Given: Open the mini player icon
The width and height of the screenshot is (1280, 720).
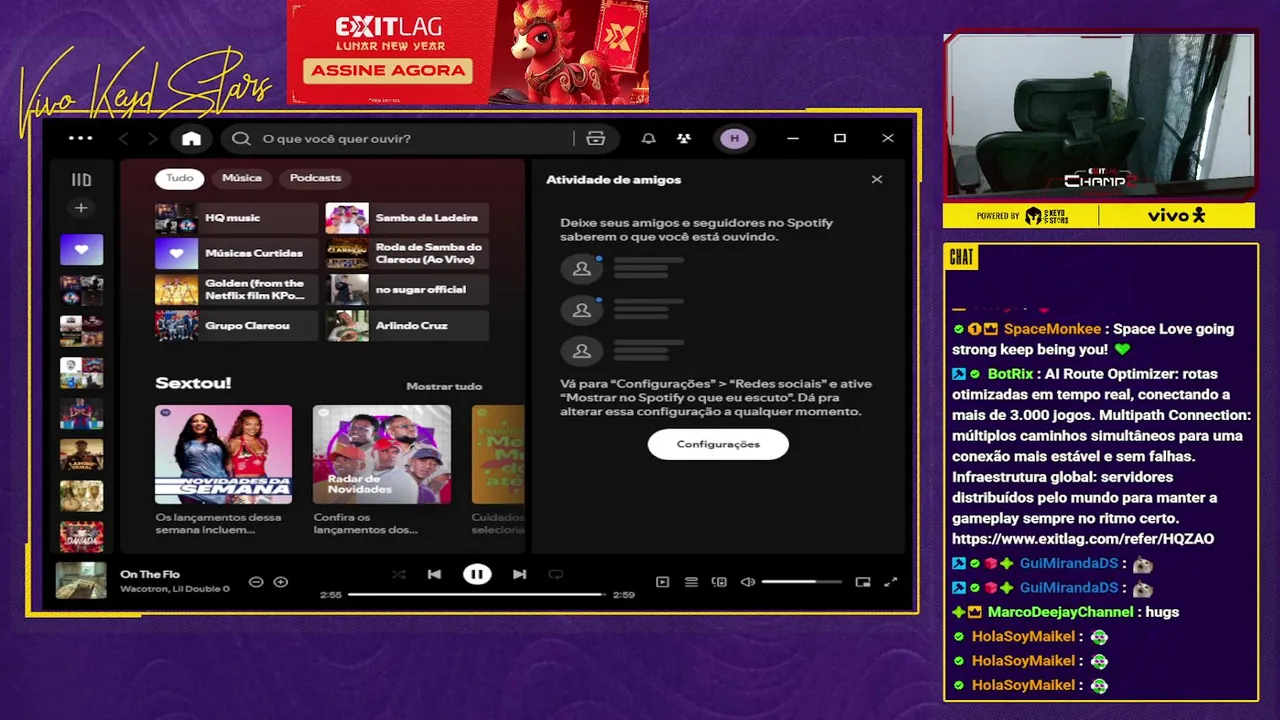Looking at the screenshot, I should 863,582.
